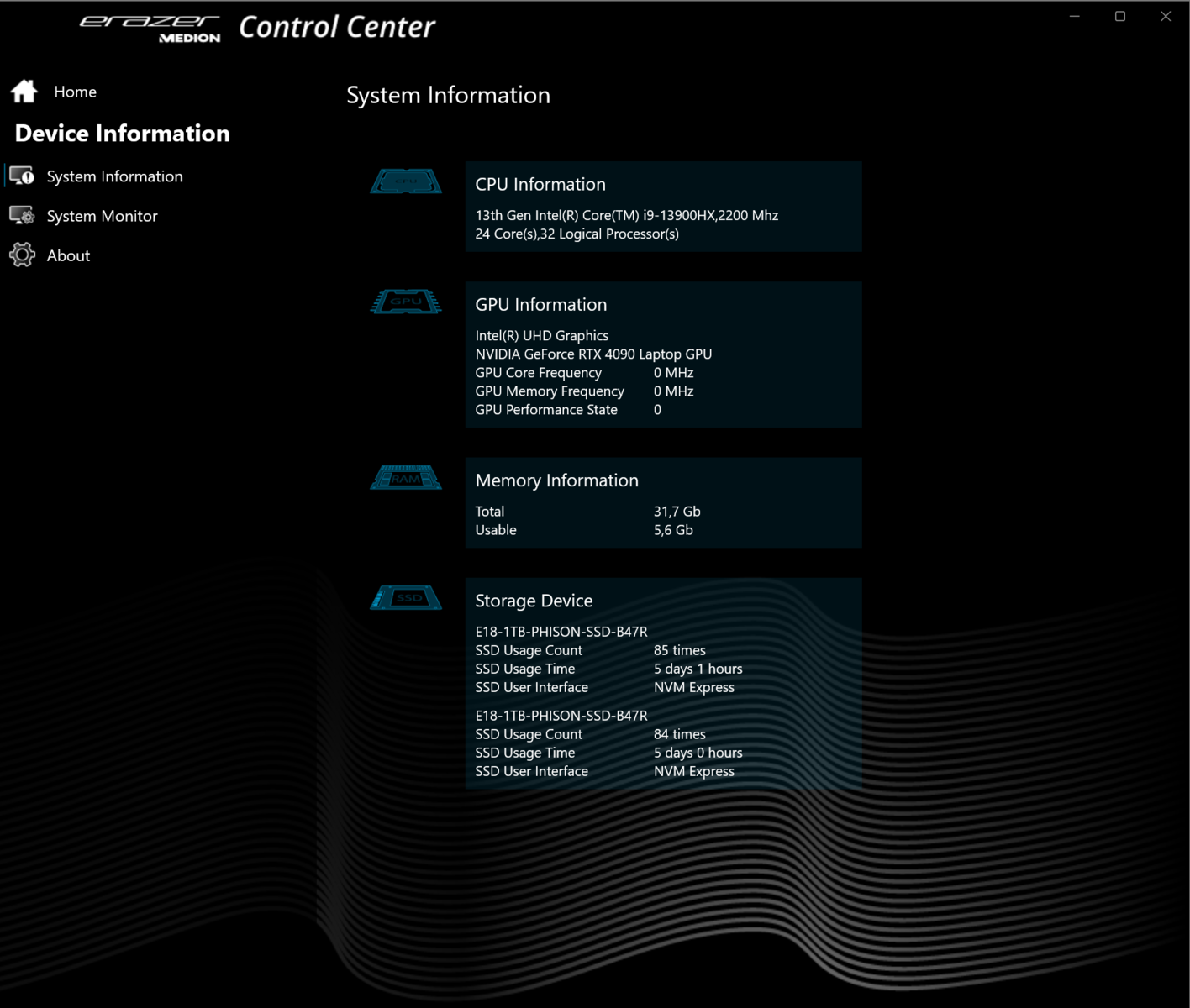Screen dimensions: 1190x1008
Task: Click the Memory Information panel heading
Action: tap(556, 480)
